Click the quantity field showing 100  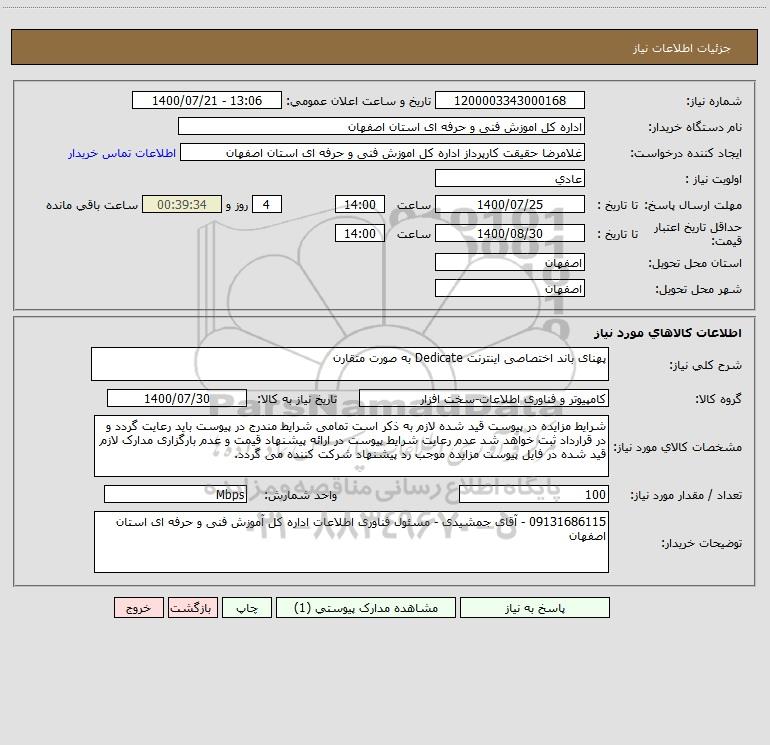coord(534,494)
